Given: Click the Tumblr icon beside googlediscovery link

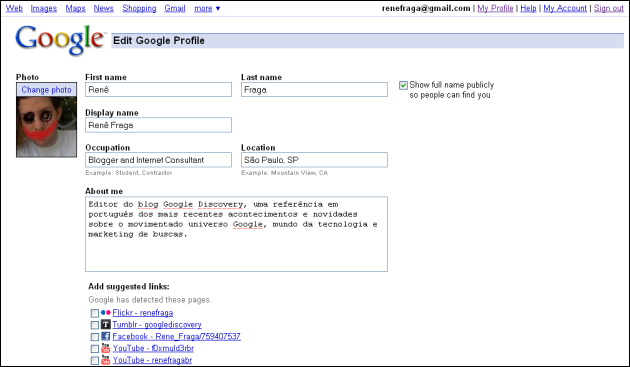Looking at the screenshot, I should click(x=106, y=324).
